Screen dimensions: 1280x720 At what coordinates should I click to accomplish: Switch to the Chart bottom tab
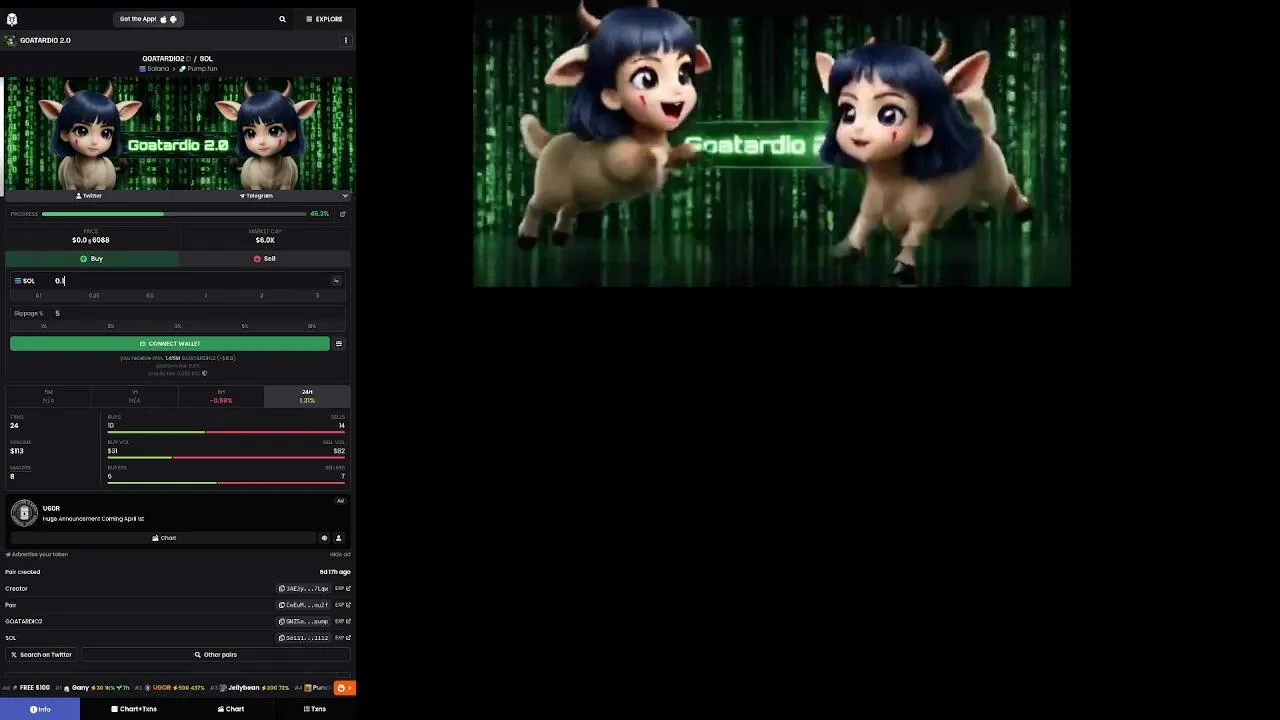tap(231, 709)
